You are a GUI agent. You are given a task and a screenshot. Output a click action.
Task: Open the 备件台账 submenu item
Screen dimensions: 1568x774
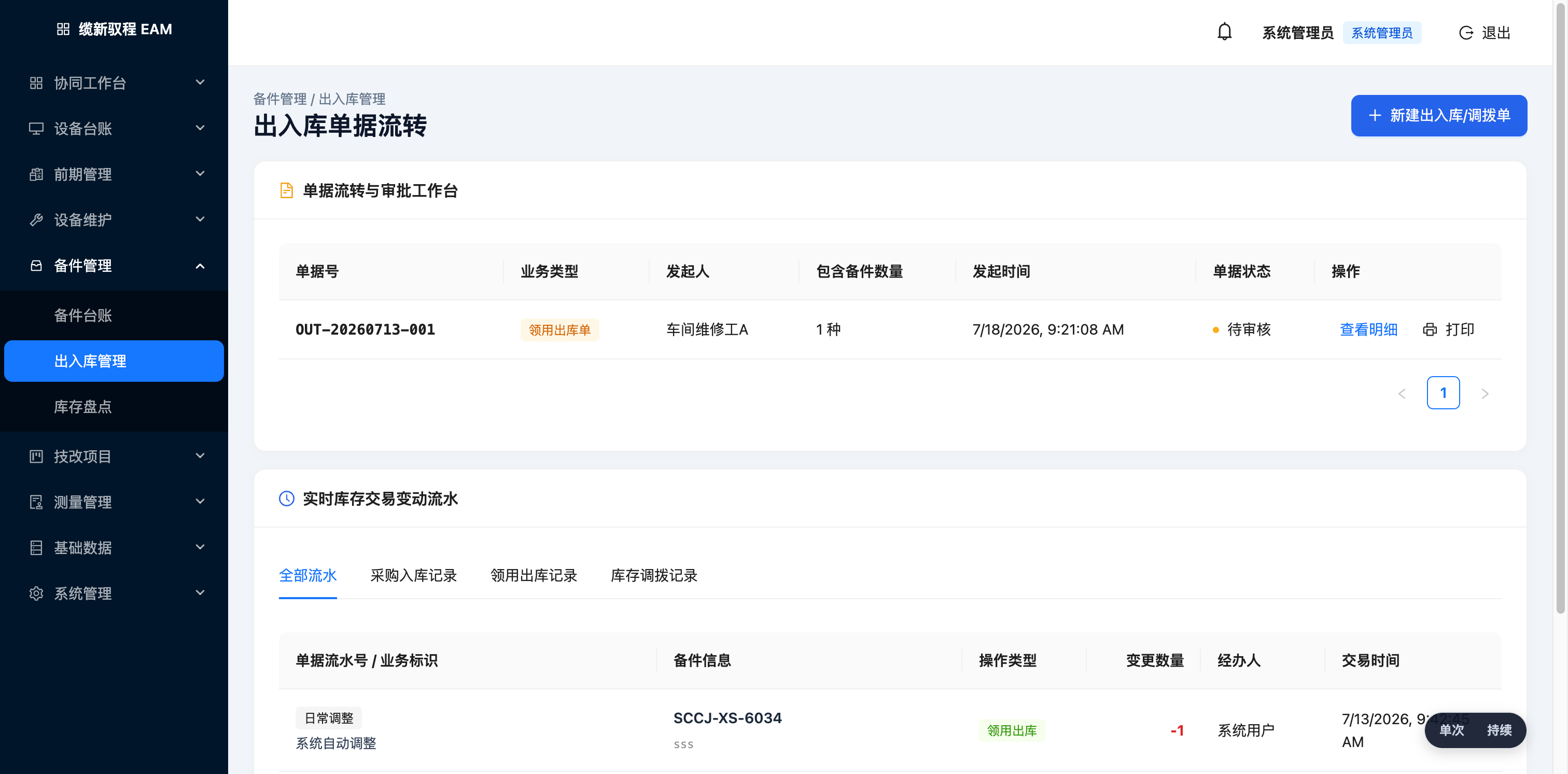114,315
